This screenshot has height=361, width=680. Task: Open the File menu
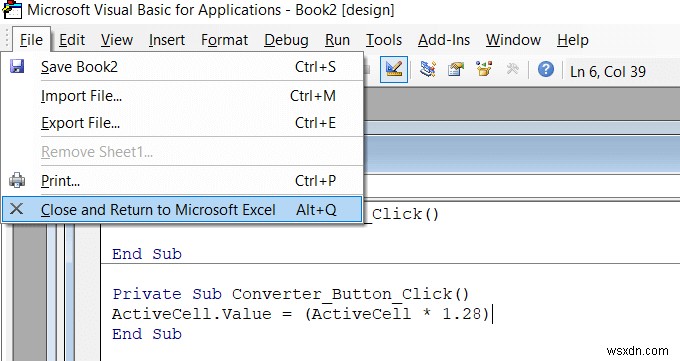click(x=31, y=40)
